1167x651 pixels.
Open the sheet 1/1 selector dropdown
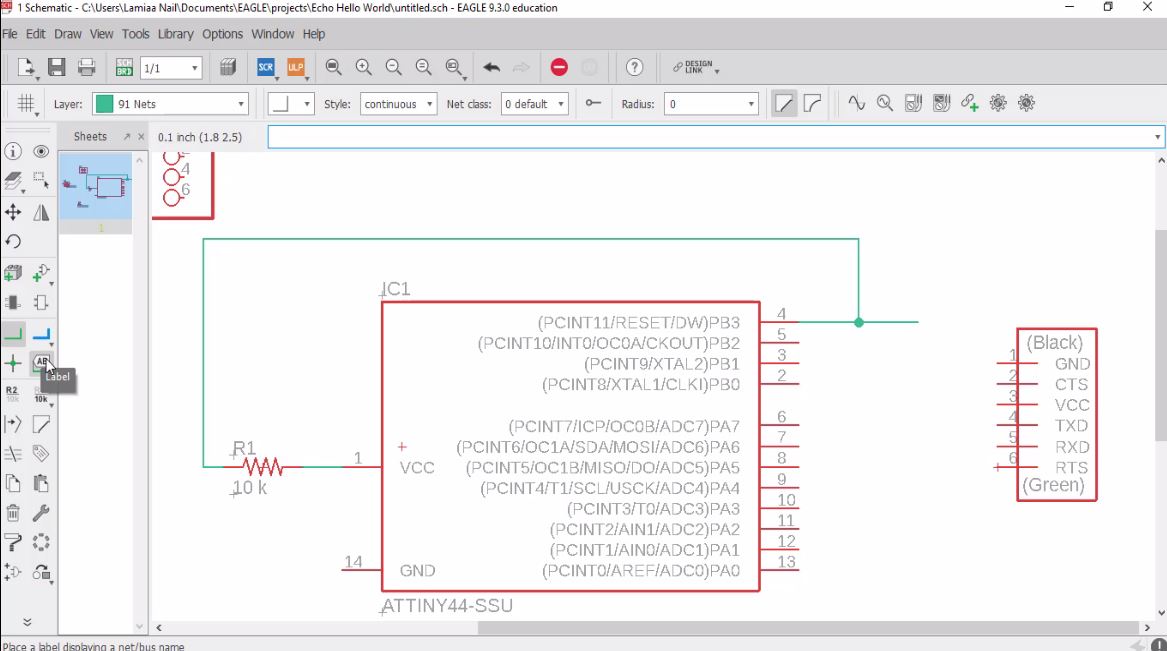(171, 68)
